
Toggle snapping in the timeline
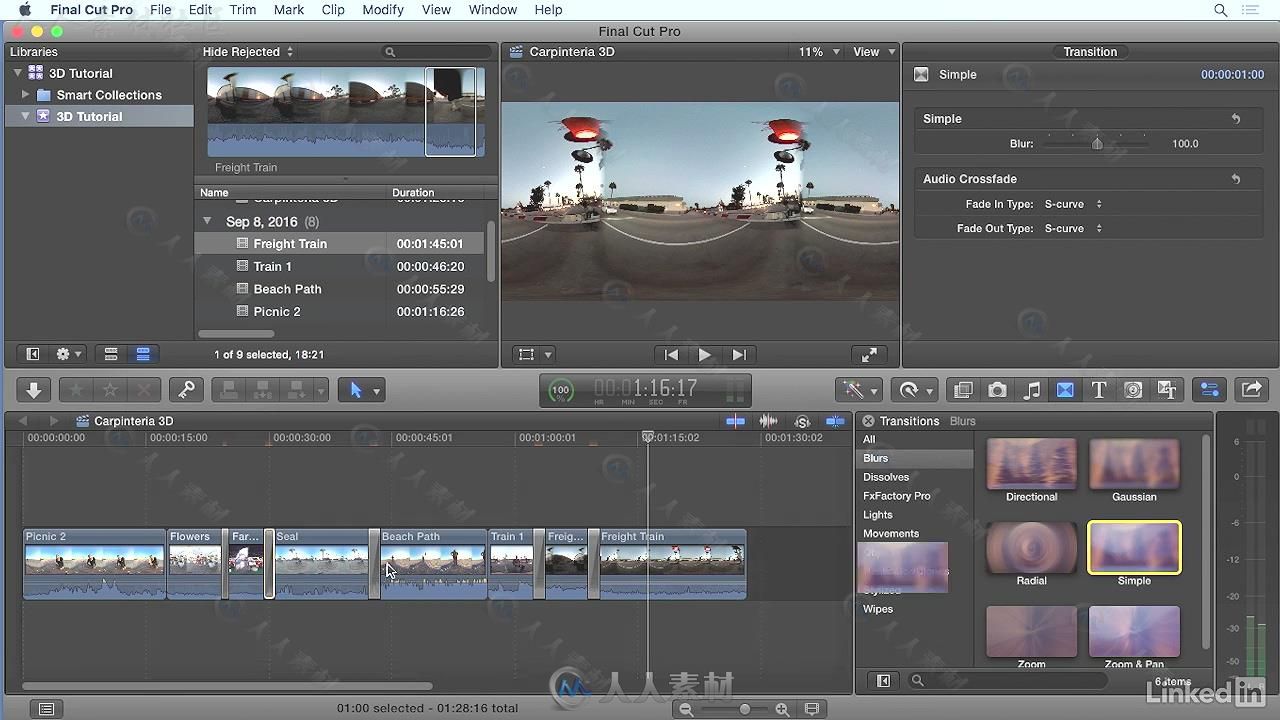(835, 421)
